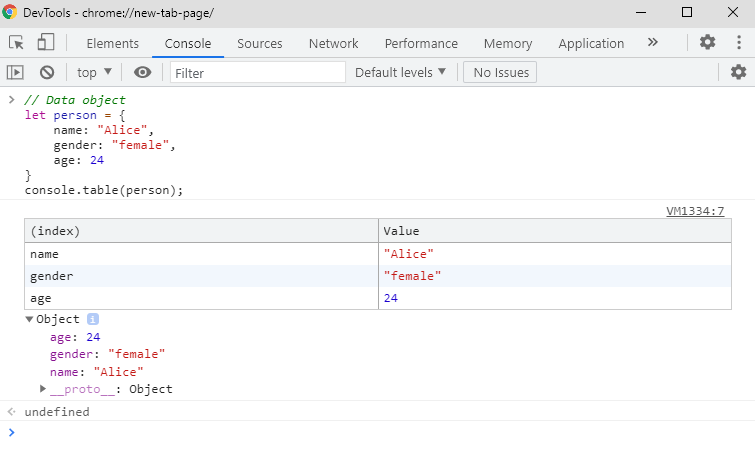Switch to the Elements tab
This screenshot has height=449, width=755.
pyautogui.click(x=112, y=43)
